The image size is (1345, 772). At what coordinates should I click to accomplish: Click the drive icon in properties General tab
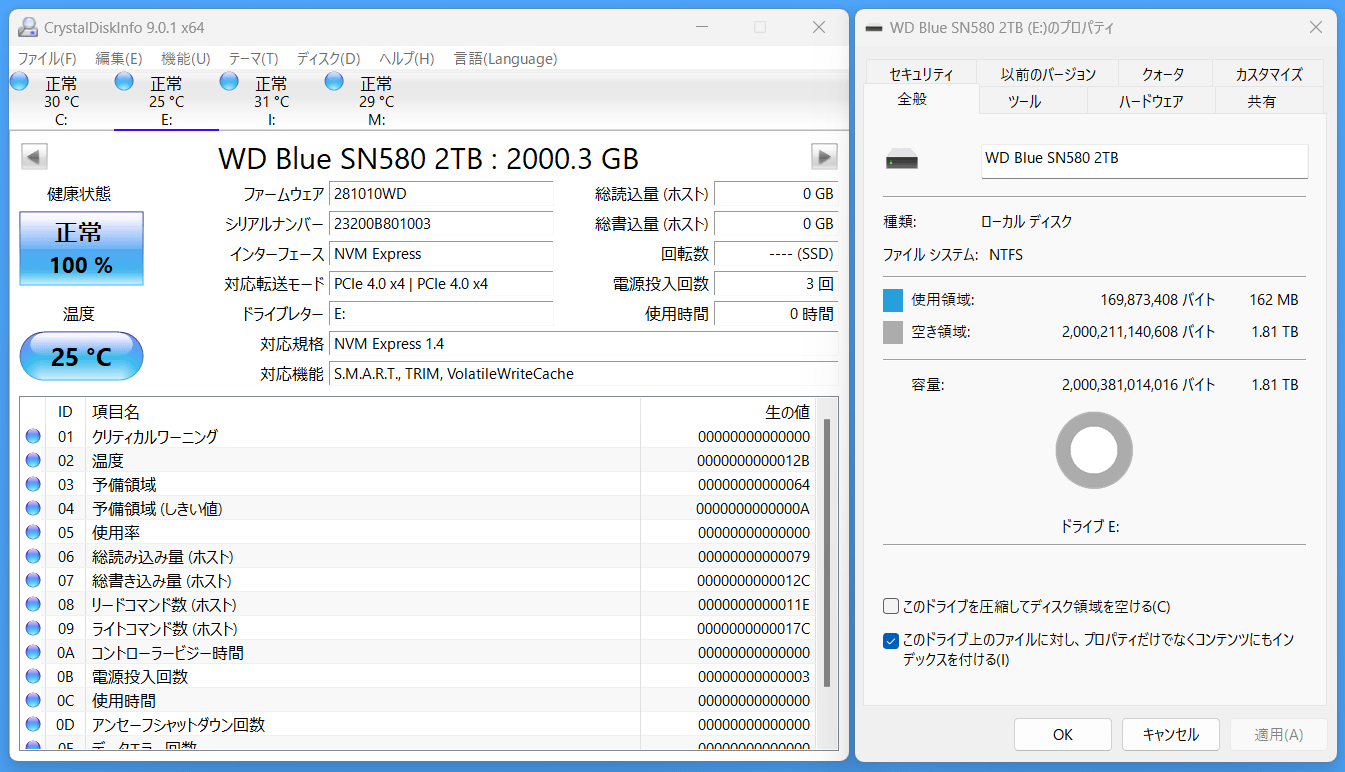tap(901, 160)
